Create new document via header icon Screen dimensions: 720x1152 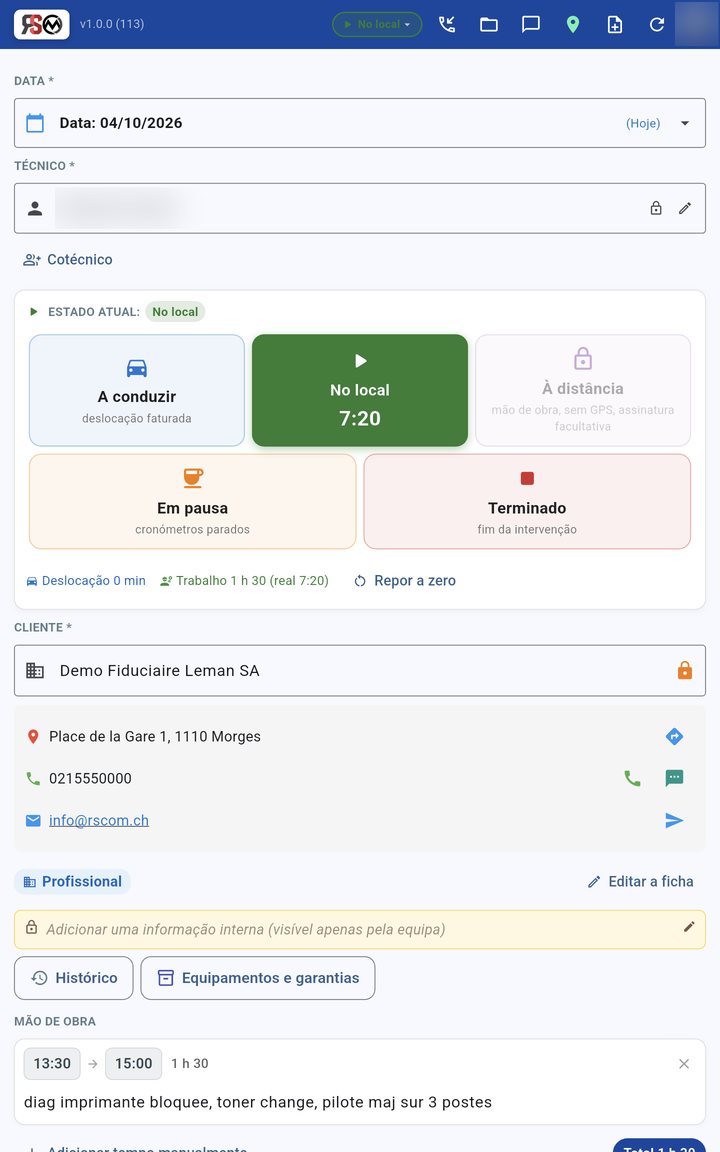[x=615, y=24]
